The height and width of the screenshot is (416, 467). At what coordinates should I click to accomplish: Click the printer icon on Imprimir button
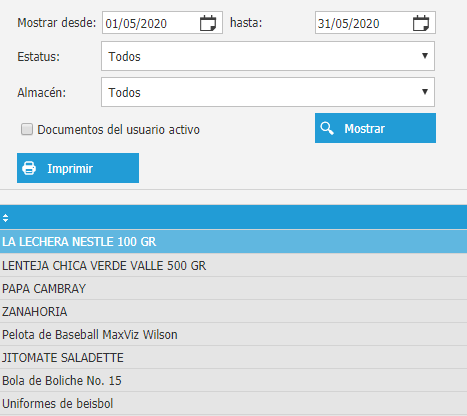coord(29,168)
